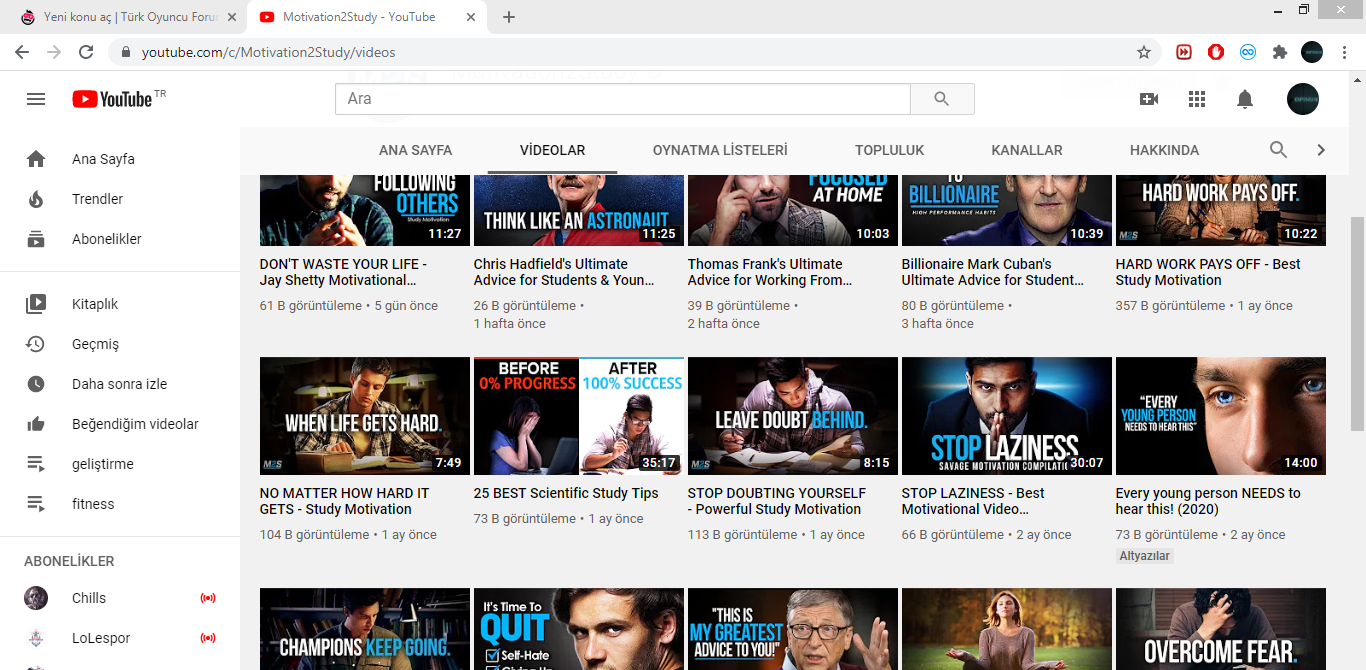Click the Altyazılar subtitles badge
Image resolution: width=1366 pixels, height=670 pixels.
click(1145, 556)
